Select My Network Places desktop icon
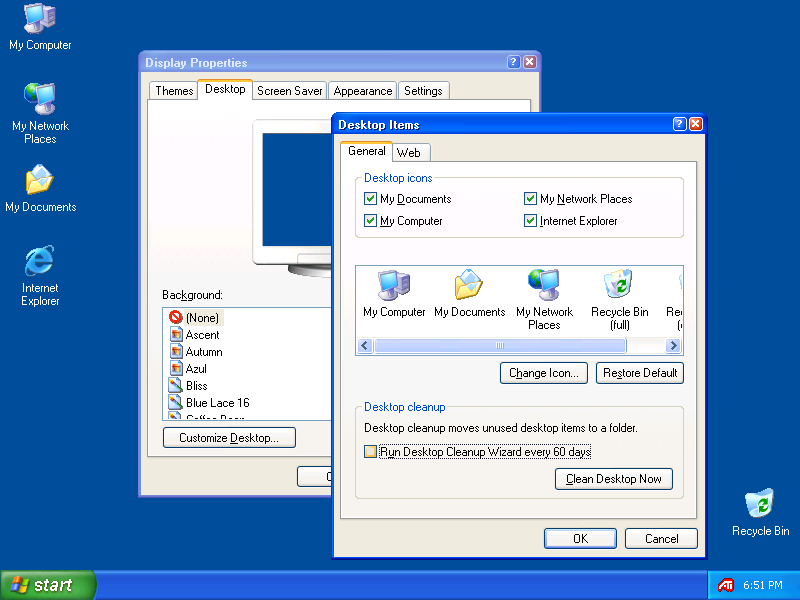This screenshot has height=600, width=800. pos(40,113)
